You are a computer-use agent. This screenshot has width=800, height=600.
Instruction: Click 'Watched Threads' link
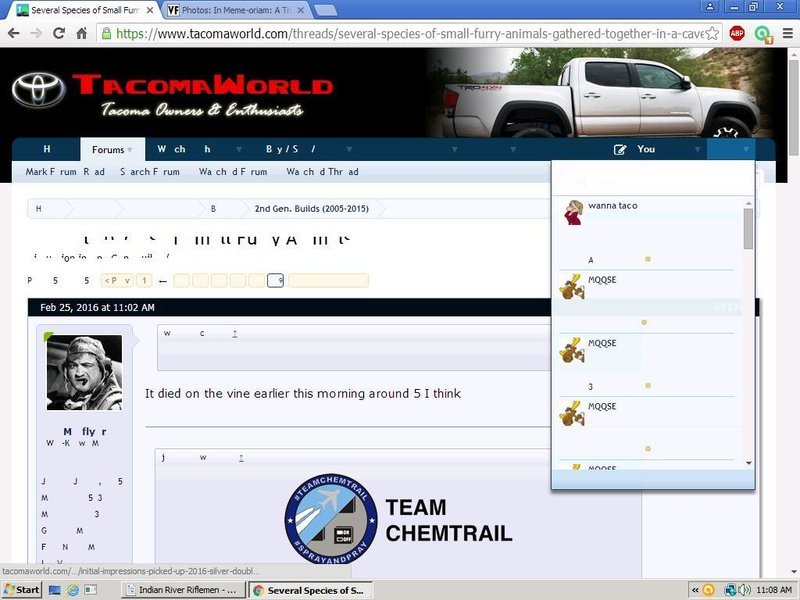pyautogui.click(x=322, y=172)
